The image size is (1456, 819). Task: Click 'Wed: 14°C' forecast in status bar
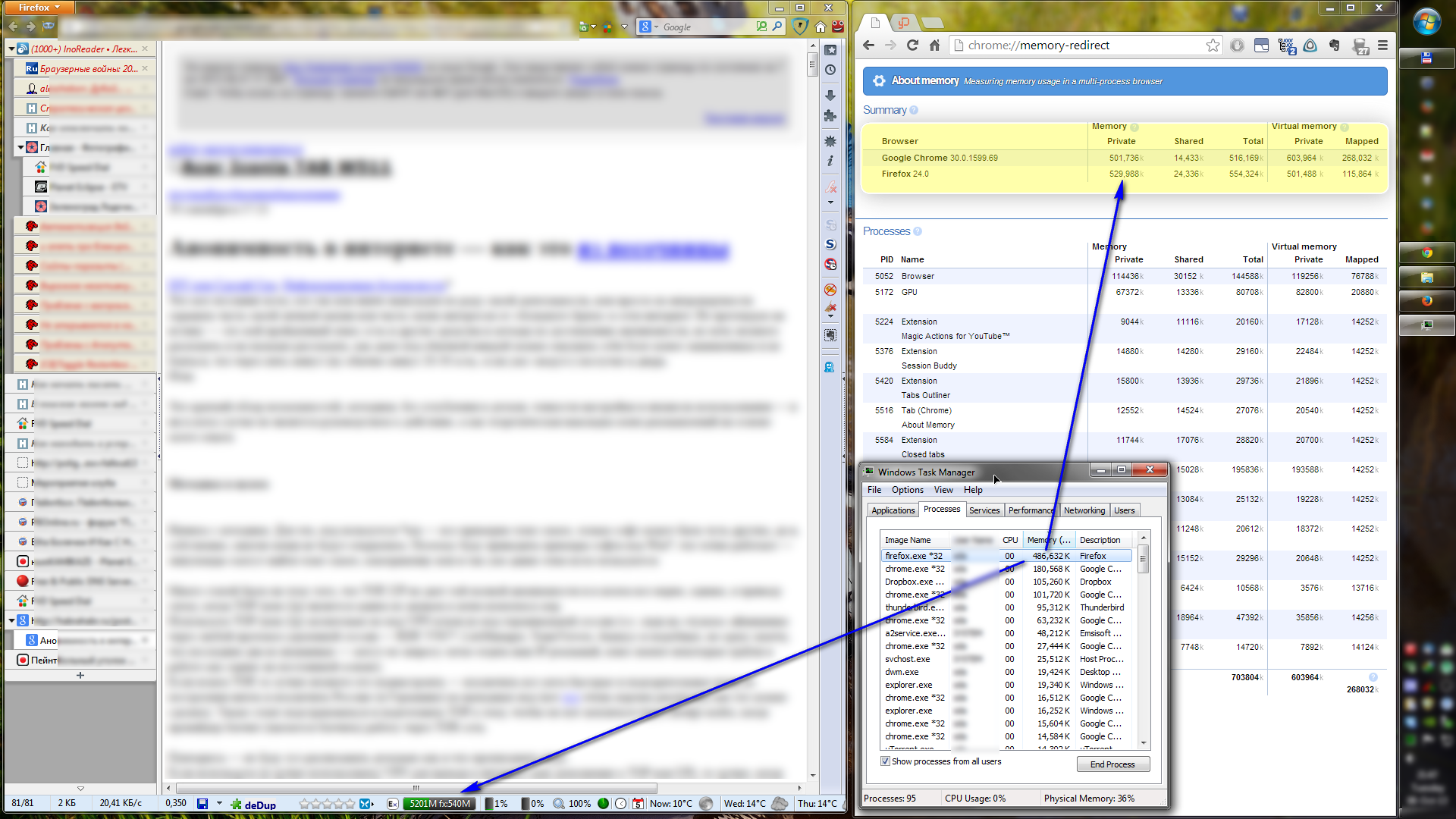(x=745, y=804)
